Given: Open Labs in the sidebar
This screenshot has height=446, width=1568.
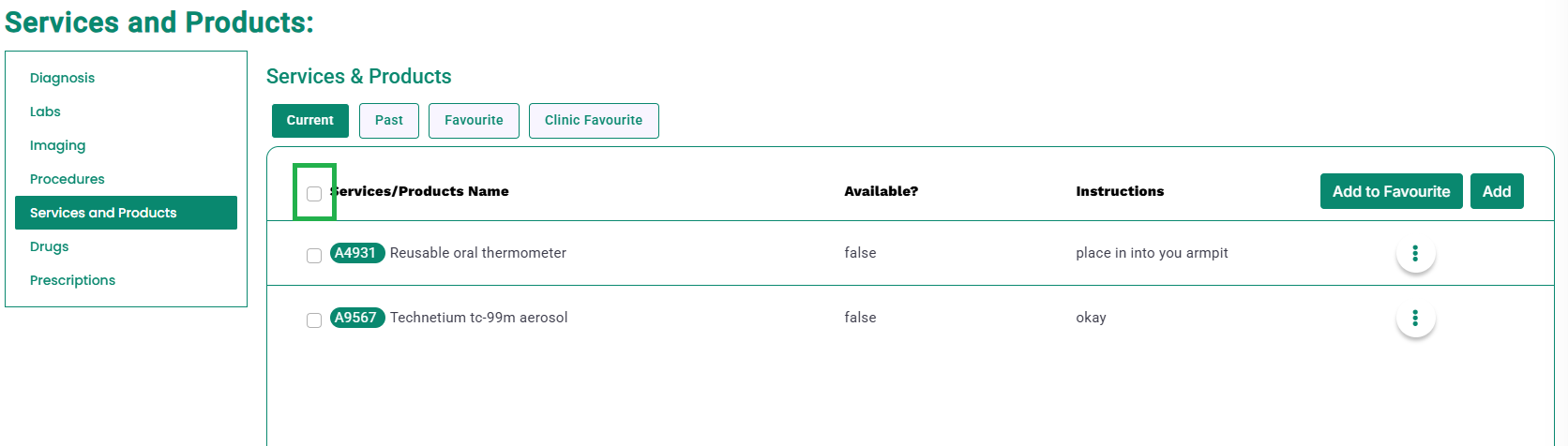Looking at the screenshot, I should point(45,111).
